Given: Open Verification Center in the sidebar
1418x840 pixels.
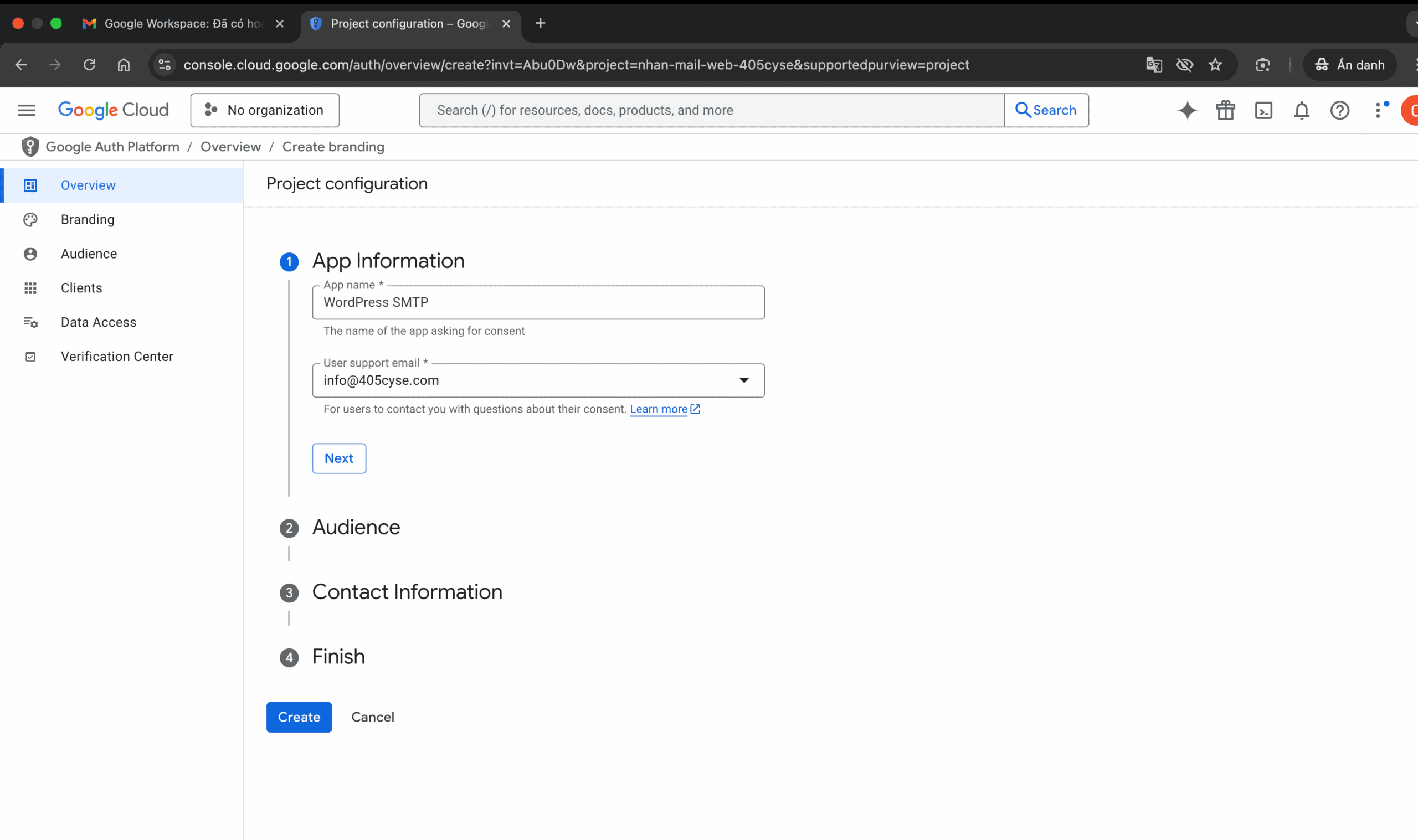Looking at the screenshot, I should point(122,357).
